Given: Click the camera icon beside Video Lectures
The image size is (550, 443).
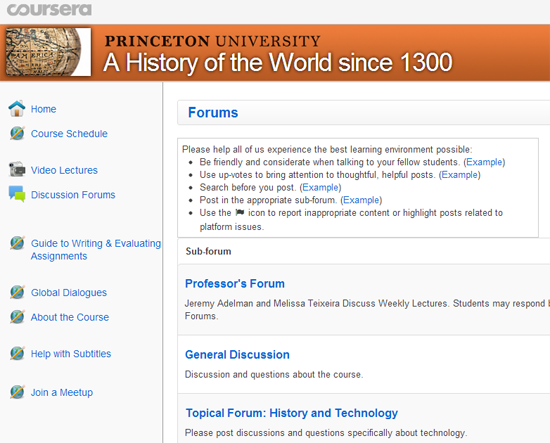Looking at the screenshot, I should pyautogui.click(x=17, y=169).
